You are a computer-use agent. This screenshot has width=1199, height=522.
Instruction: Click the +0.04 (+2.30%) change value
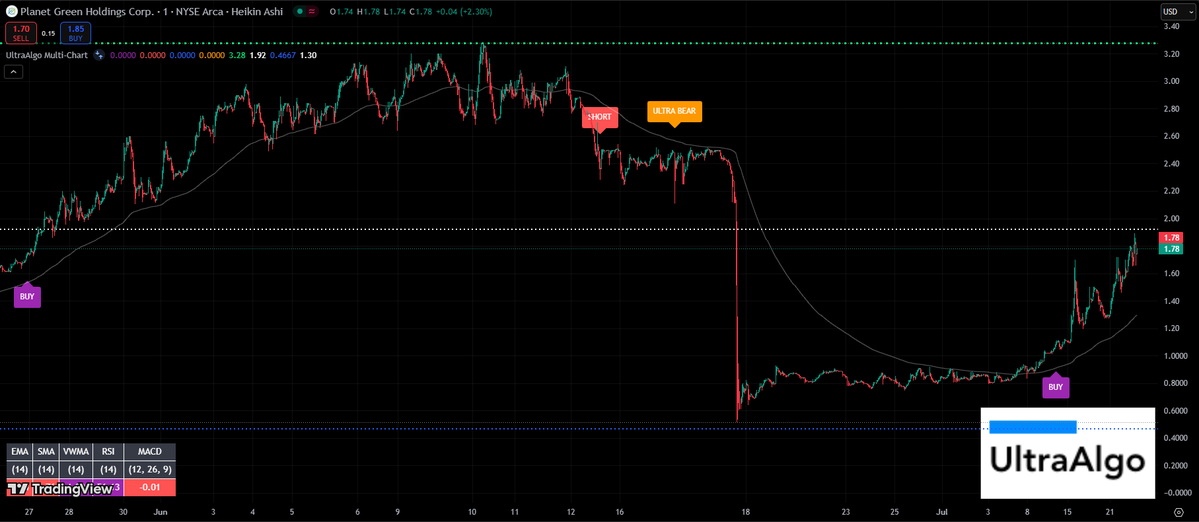coord(465,12)
